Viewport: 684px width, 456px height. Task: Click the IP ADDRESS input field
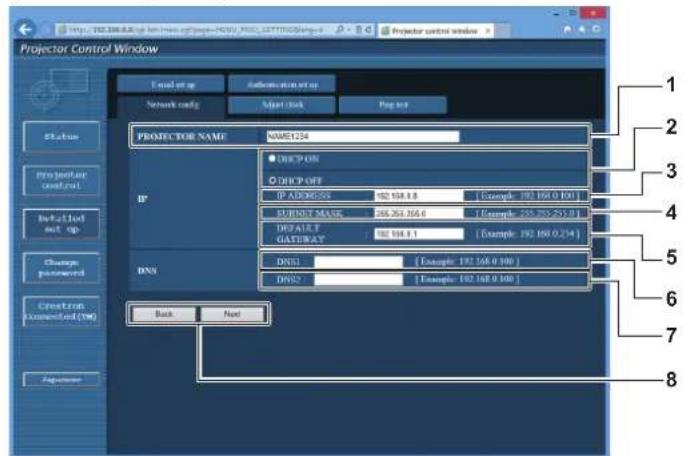pos(418,196)
